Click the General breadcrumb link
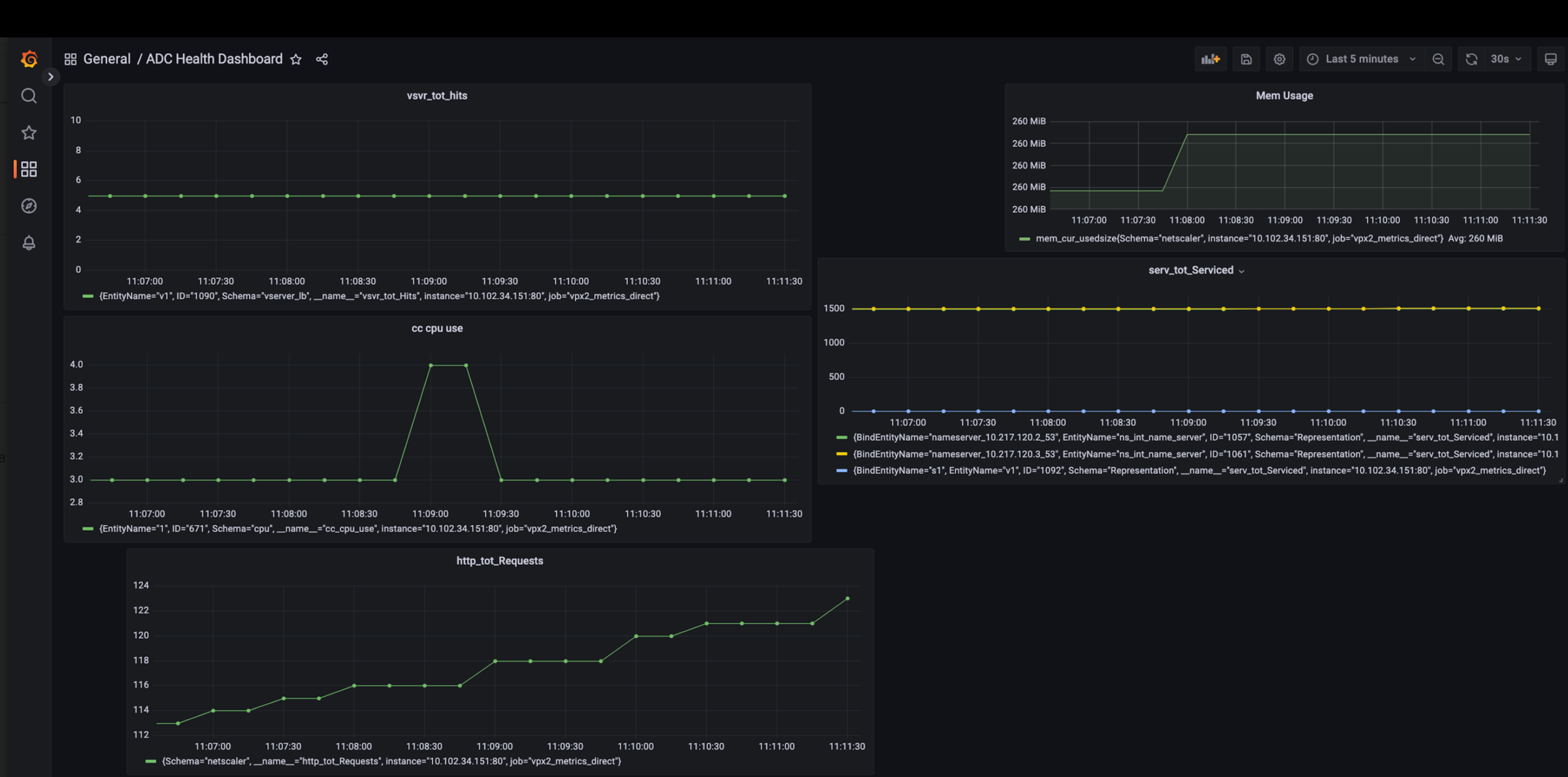The width and height of the screenshot is (1568, 777). tap(107, 59)
